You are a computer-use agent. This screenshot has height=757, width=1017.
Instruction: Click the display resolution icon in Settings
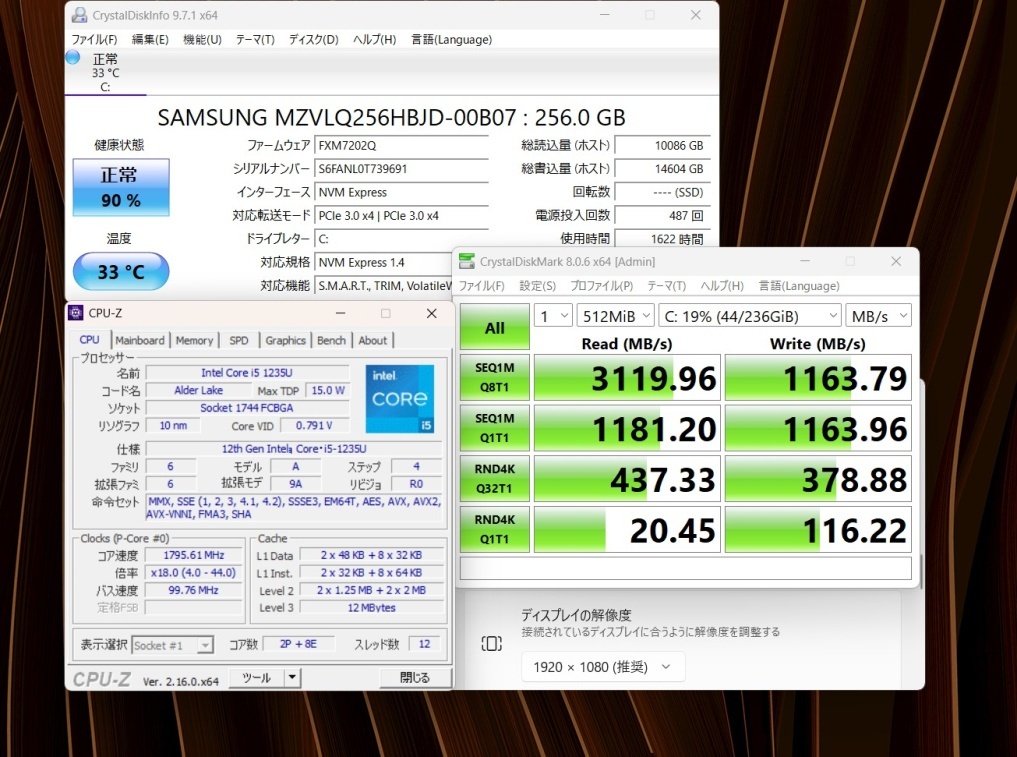point(492,643)
